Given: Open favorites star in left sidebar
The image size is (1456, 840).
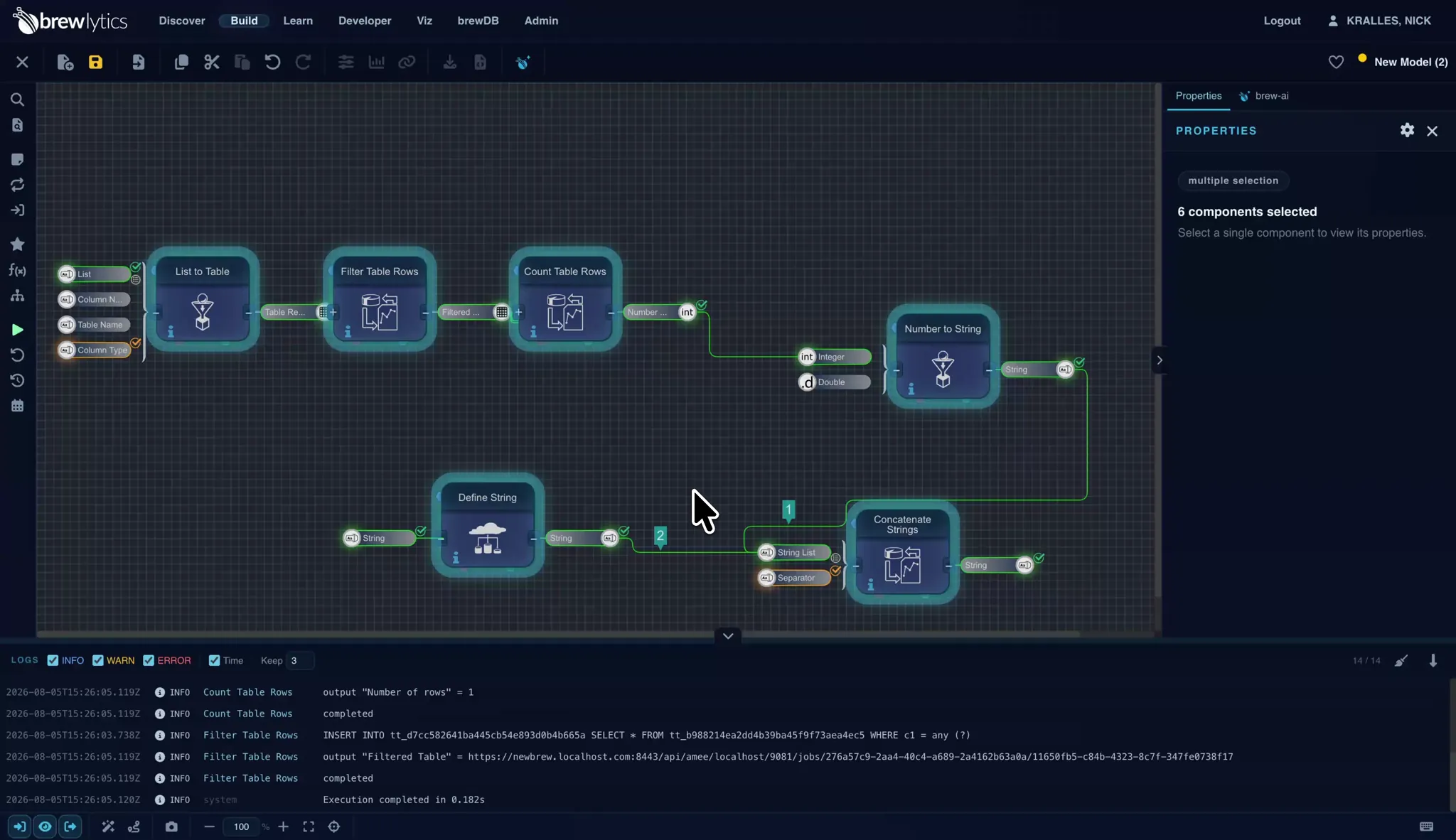Looking at the screenshot, I should [17, 244].
